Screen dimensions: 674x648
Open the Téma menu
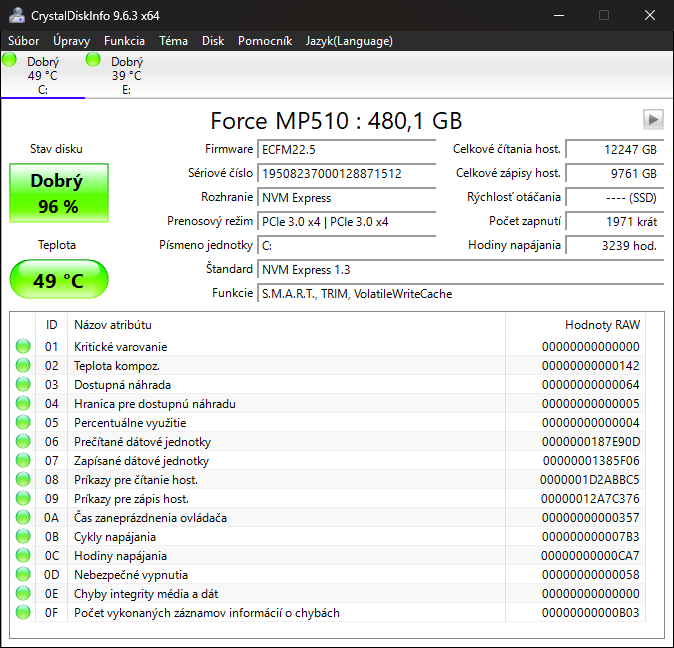point(173,41)
